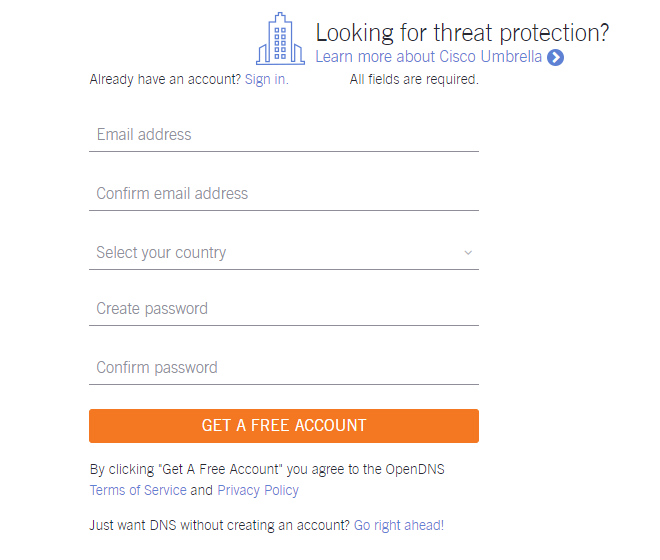Click the Looking for threat protection heading
This screenshot has height=560, width=660.
[x=462, y=33]
